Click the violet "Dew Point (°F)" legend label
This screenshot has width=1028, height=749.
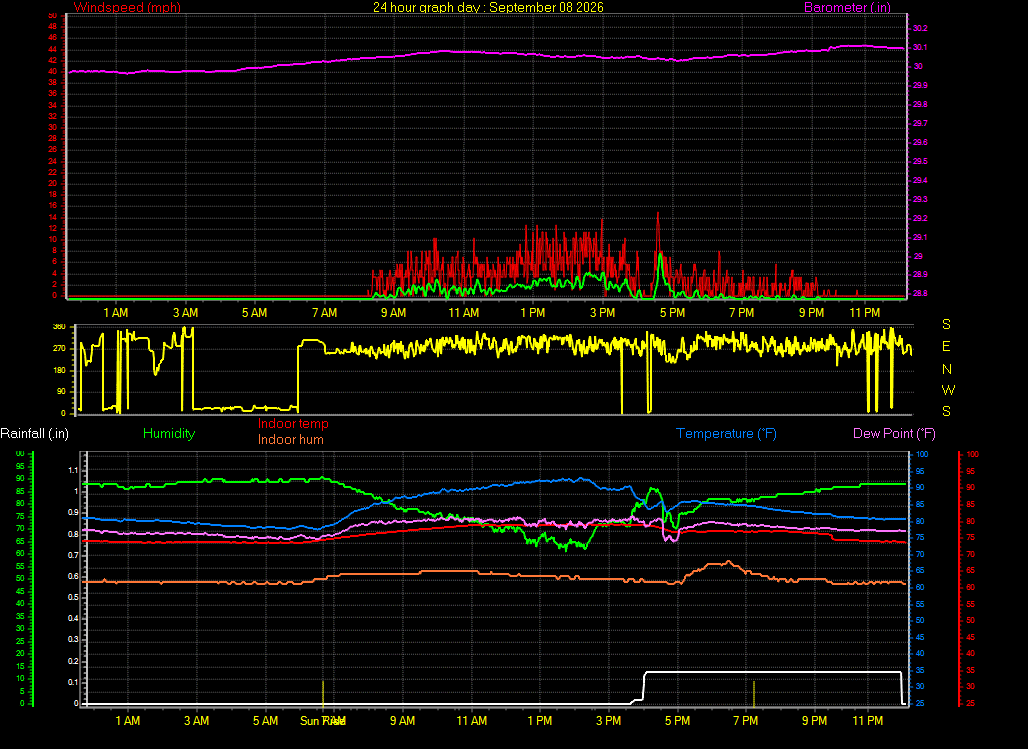click(894, 434)
